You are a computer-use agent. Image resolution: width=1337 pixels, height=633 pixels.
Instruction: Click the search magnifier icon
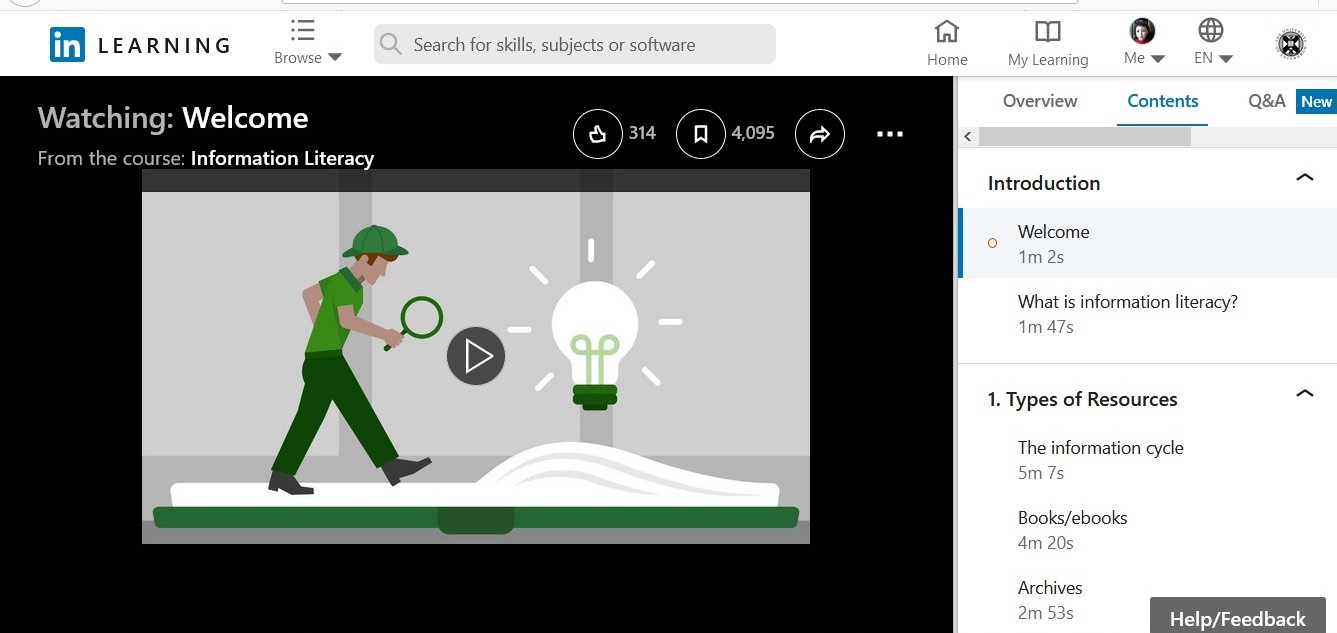(x=390, y=44)
